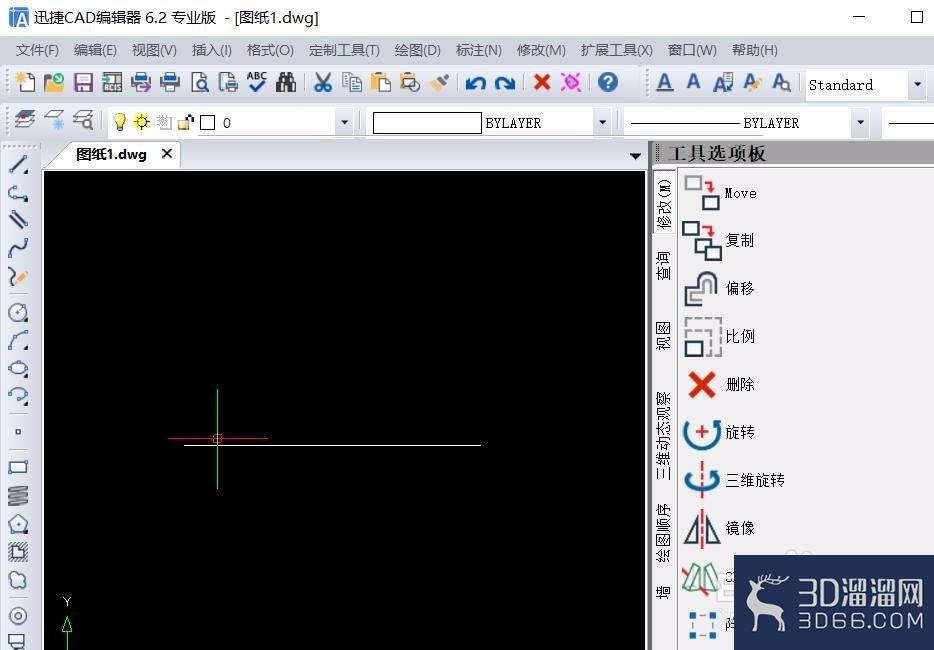Cut selection with the scissors icon
The image size is (934, 650).
(x=322, y=82)
